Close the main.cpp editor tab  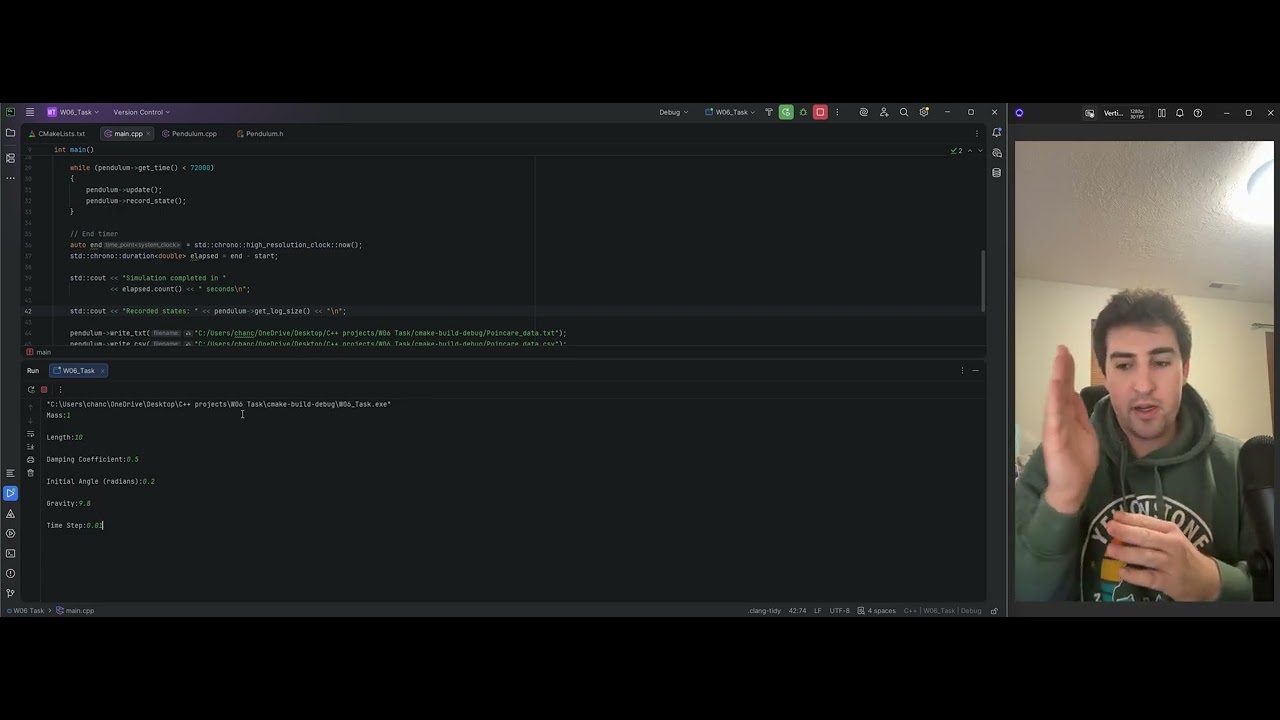(148, 134)
